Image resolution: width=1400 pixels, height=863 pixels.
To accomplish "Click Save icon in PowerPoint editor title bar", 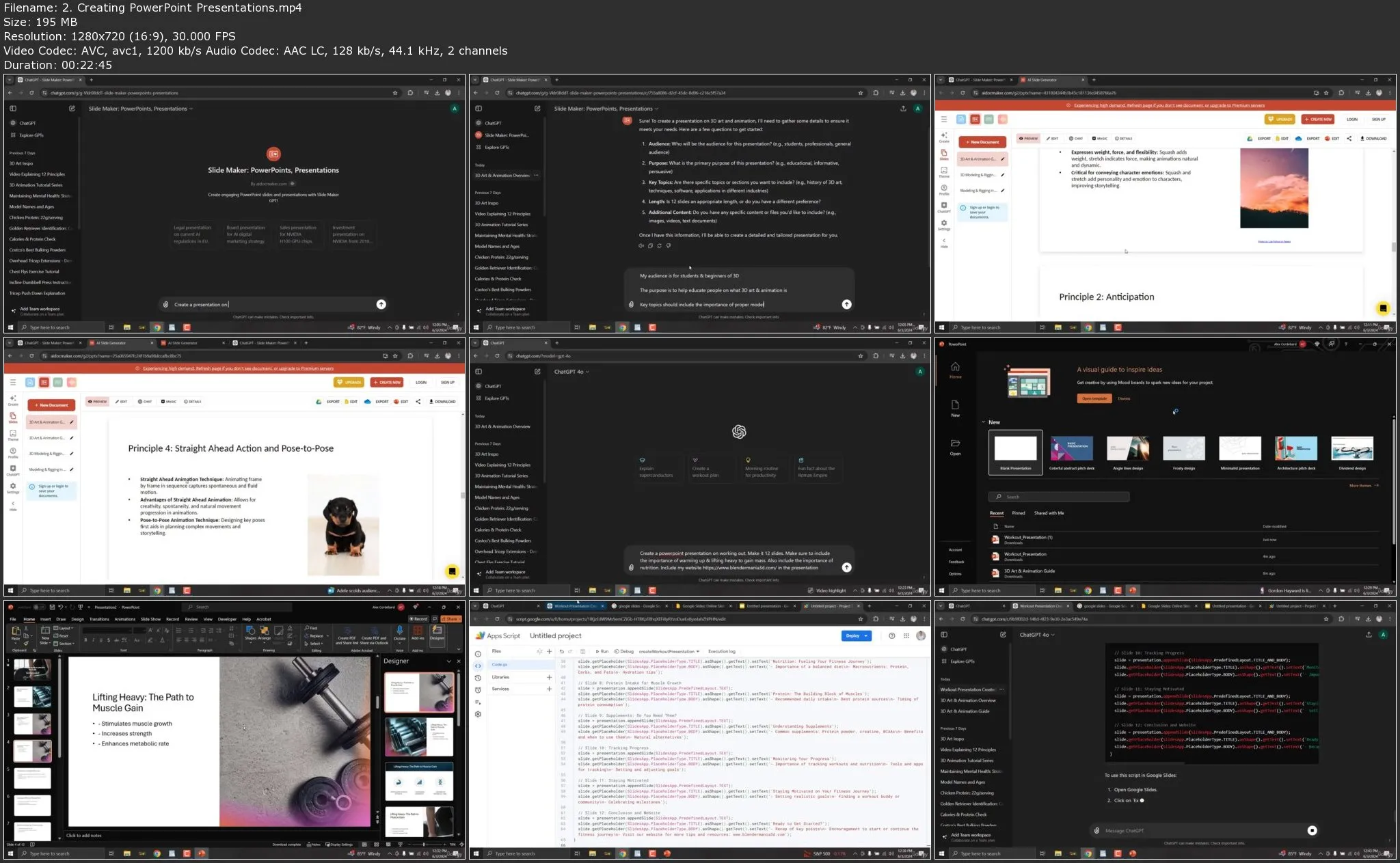I will point(51,607).
